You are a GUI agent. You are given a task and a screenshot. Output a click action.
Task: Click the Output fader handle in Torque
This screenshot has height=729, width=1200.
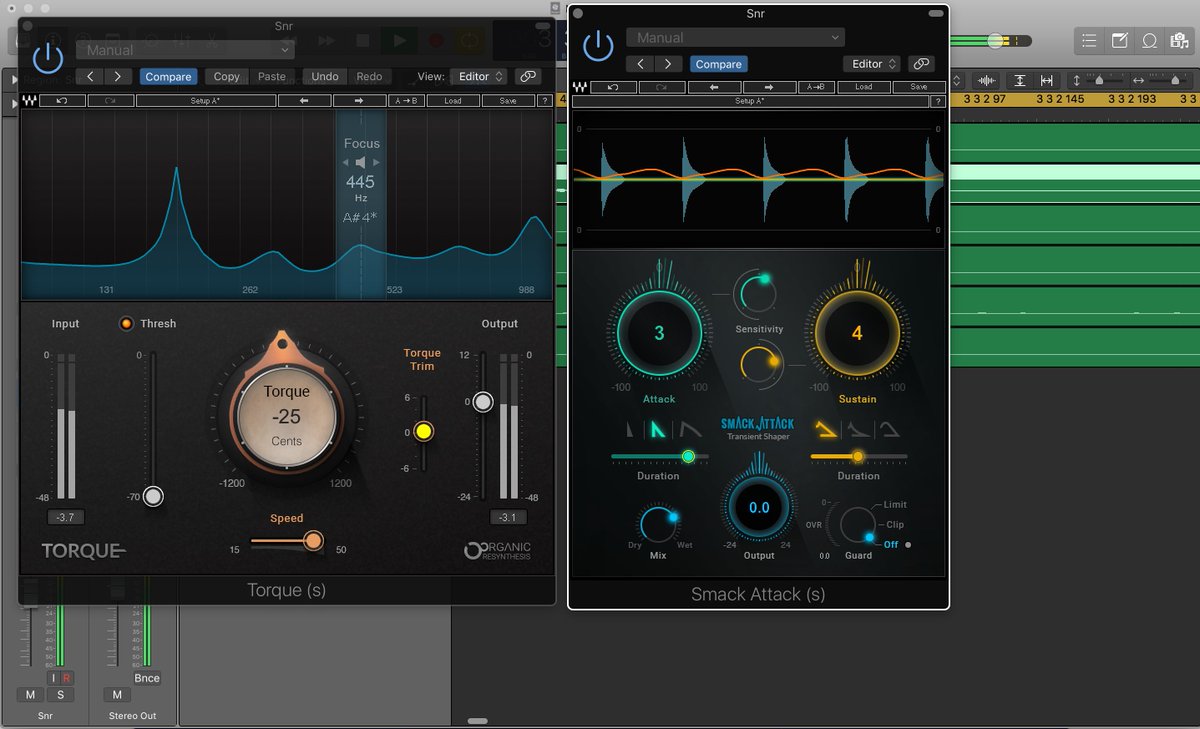click(483, 402)
